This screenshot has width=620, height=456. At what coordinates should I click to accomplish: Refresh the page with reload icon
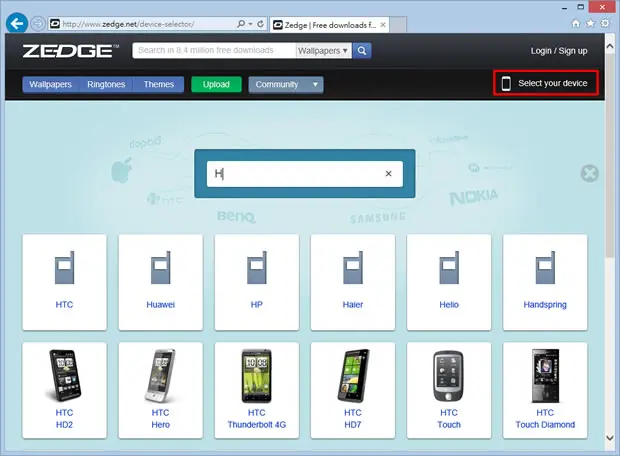(x=260, y=24)
